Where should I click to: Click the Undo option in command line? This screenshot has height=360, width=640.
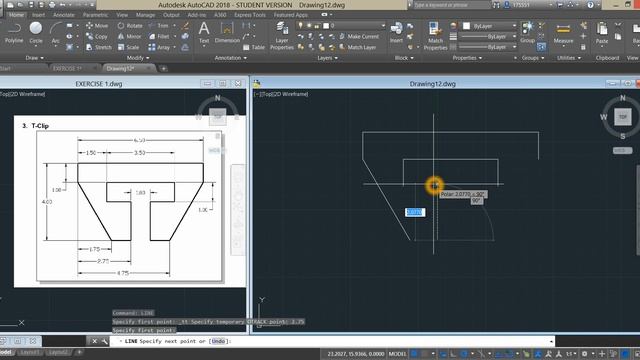(x=218, y=341)
